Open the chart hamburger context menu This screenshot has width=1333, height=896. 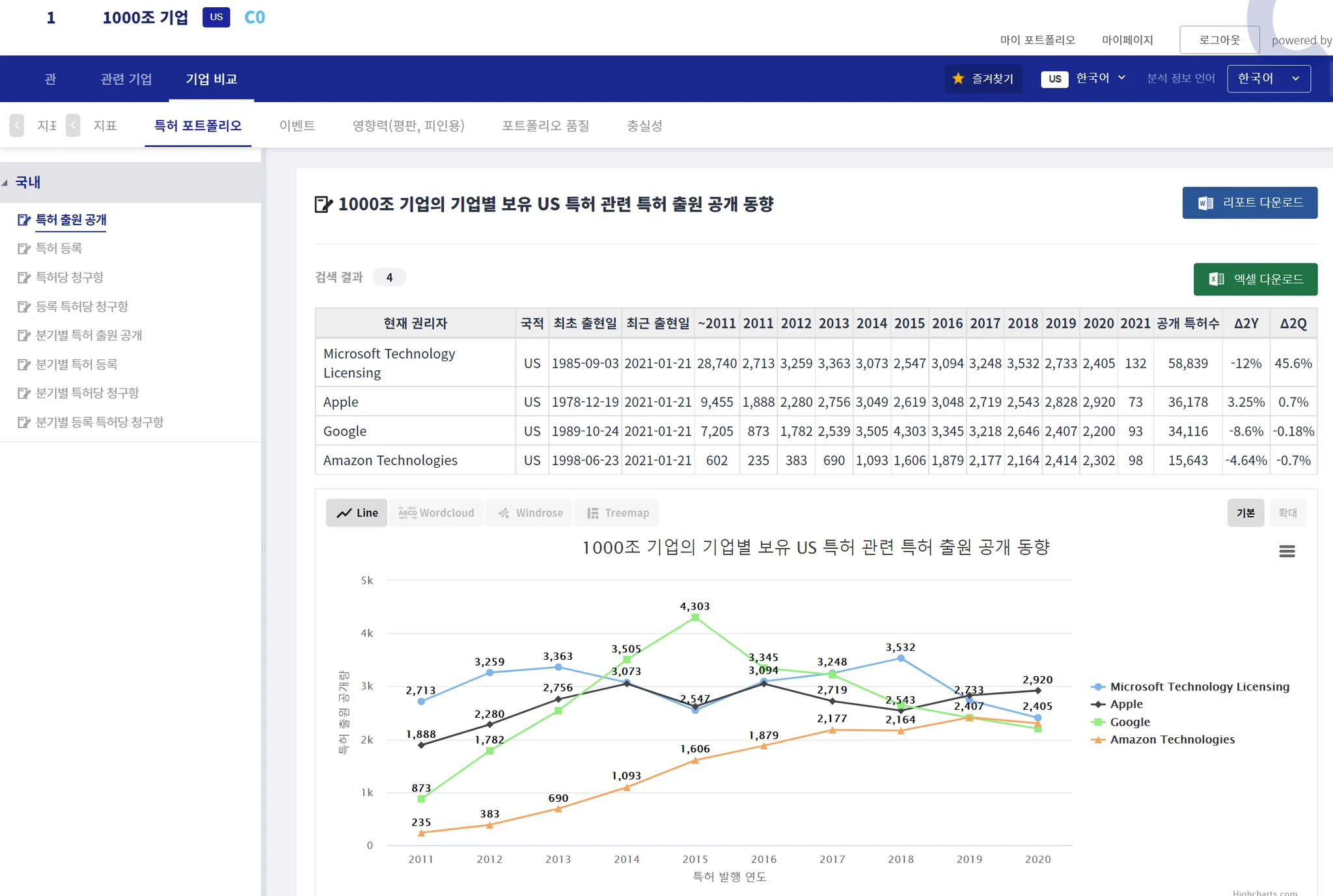pyautogui.click(x=1287, y=551)
